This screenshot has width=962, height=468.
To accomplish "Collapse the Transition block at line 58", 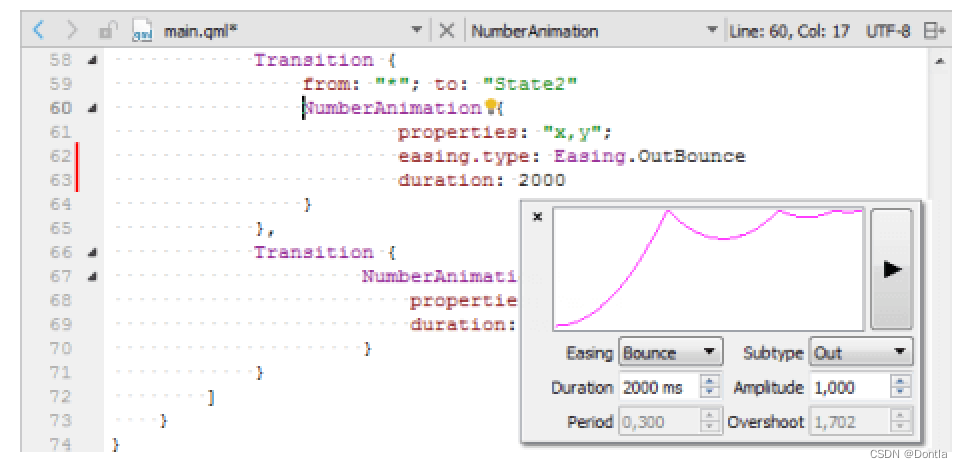I will (x=92, y=61).
